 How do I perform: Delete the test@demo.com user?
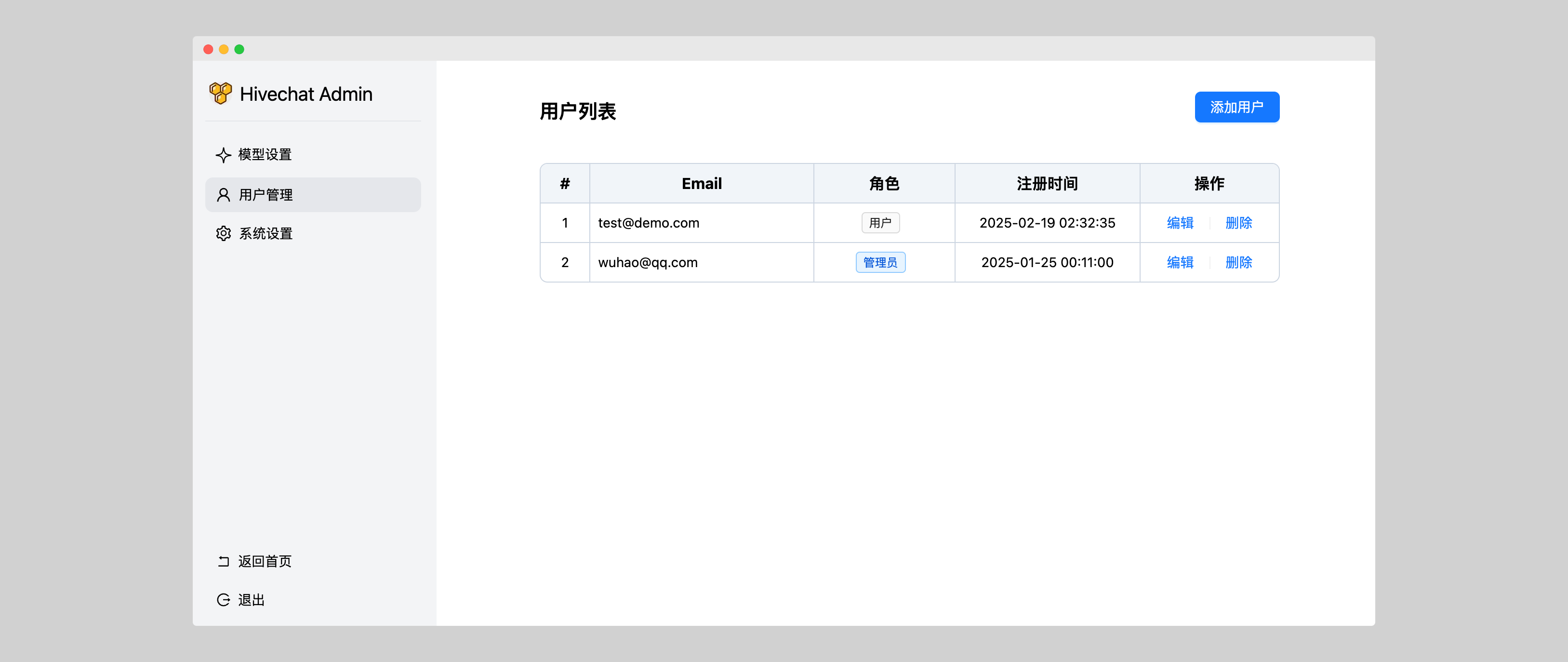pos(1238,223)
